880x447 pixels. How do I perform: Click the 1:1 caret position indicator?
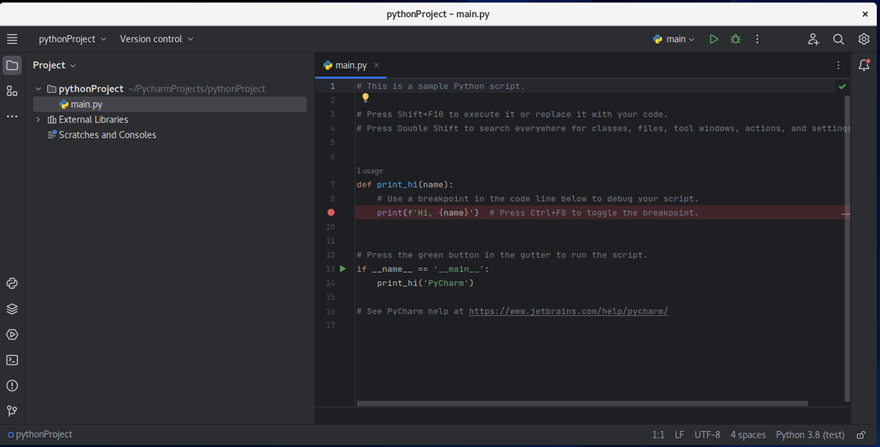tap(658, 435)
